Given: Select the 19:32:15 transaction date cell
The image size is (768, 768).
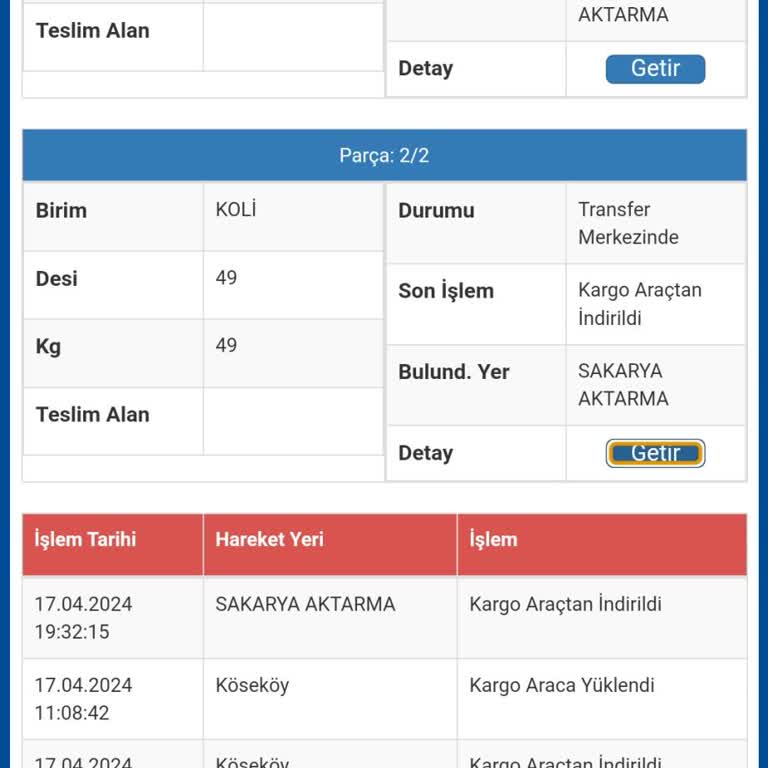Looking at the screenshot, I should (113, 618).
